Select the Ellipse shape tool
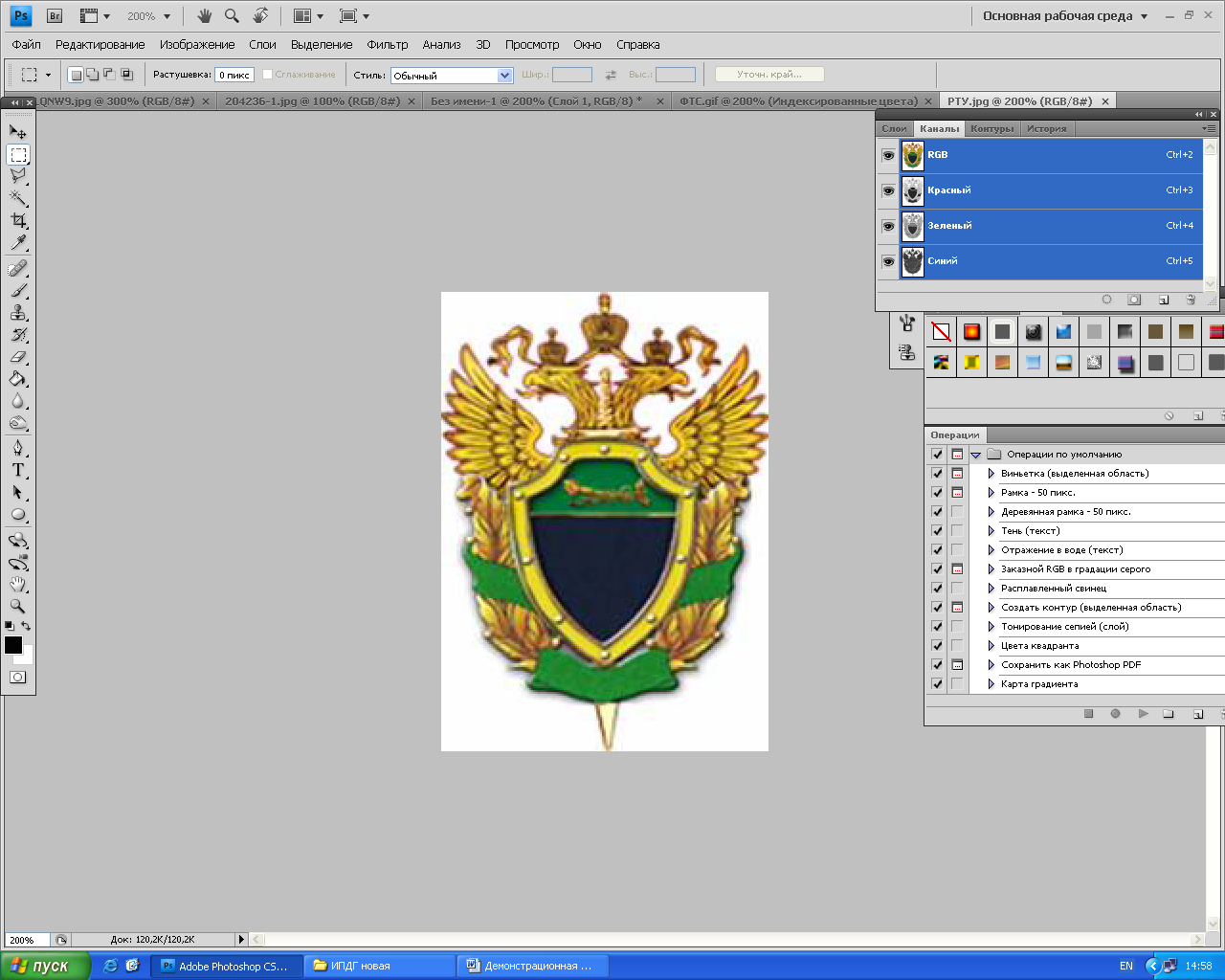 point(18,514)
